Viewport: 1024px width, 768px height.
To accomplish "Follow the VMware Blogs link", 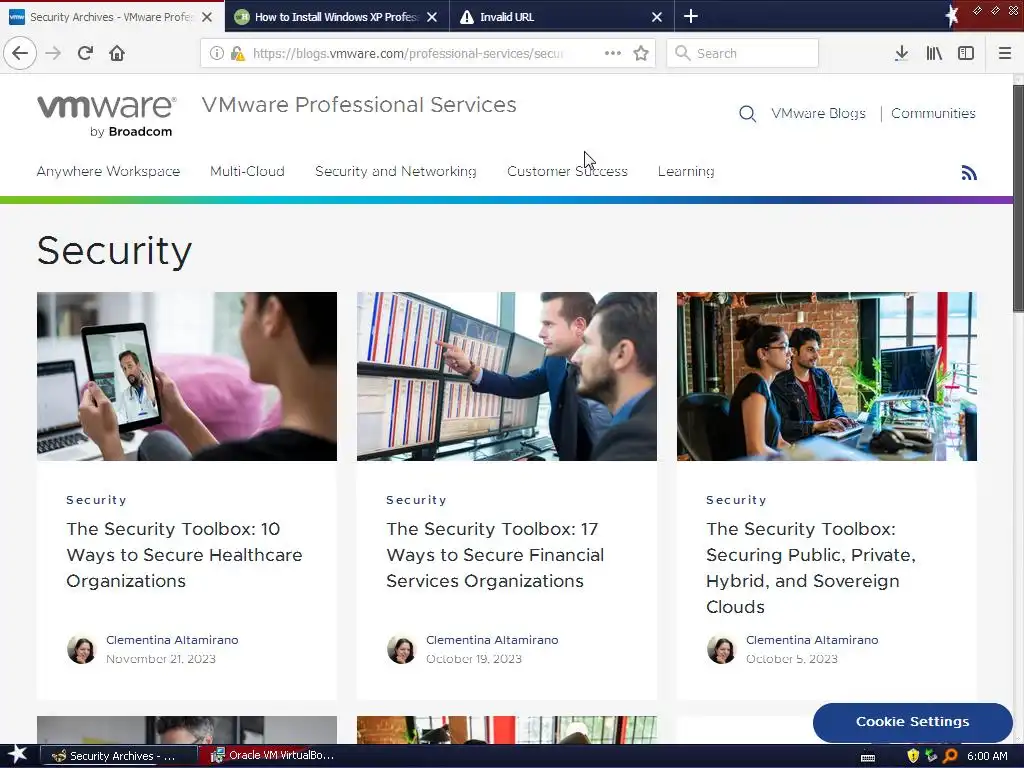I will [x=818, y=114].
